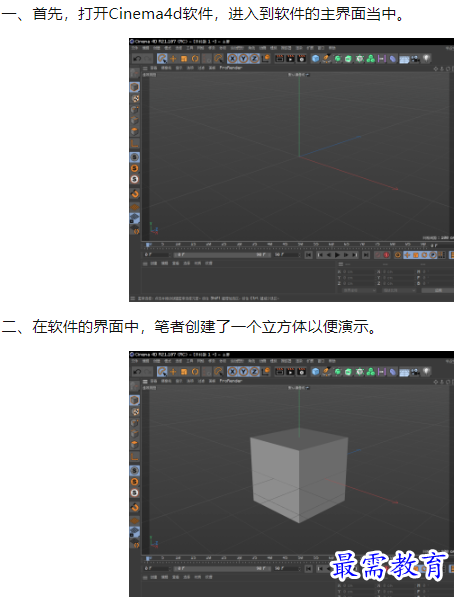The image size is (454, 597).
Task: Click blue Cube primitive icon in first screenshot
Action: coord(315,59)
